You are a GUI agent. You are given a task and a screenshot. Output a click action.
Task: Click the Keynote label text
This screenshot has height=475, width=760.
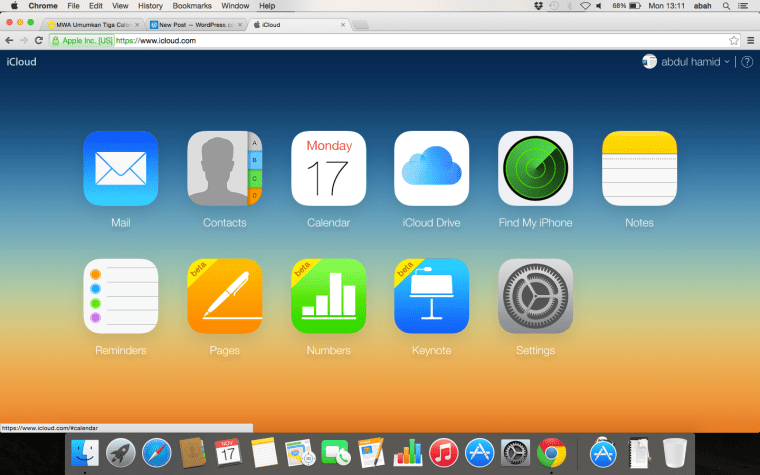431,350
